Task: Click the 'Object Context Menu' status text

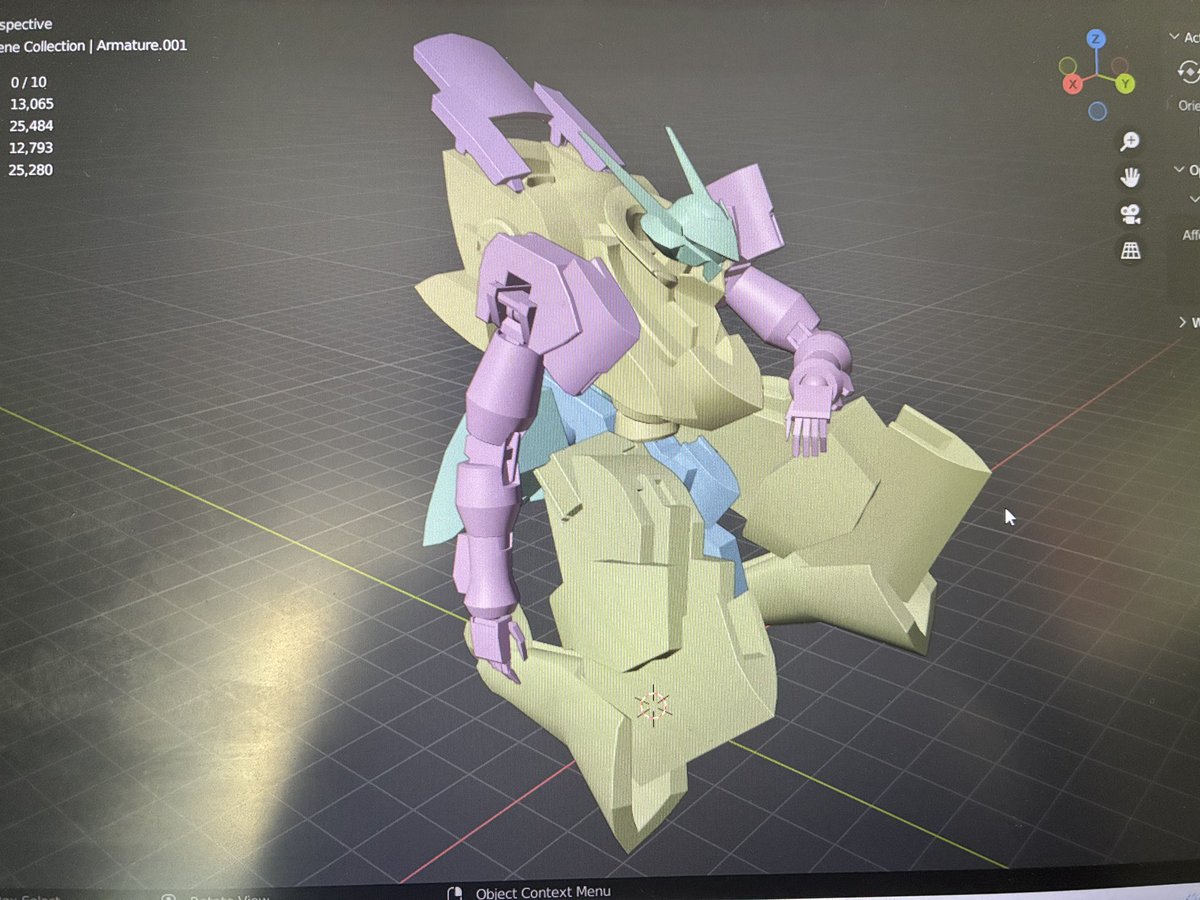Action: (x=543, y=892)
